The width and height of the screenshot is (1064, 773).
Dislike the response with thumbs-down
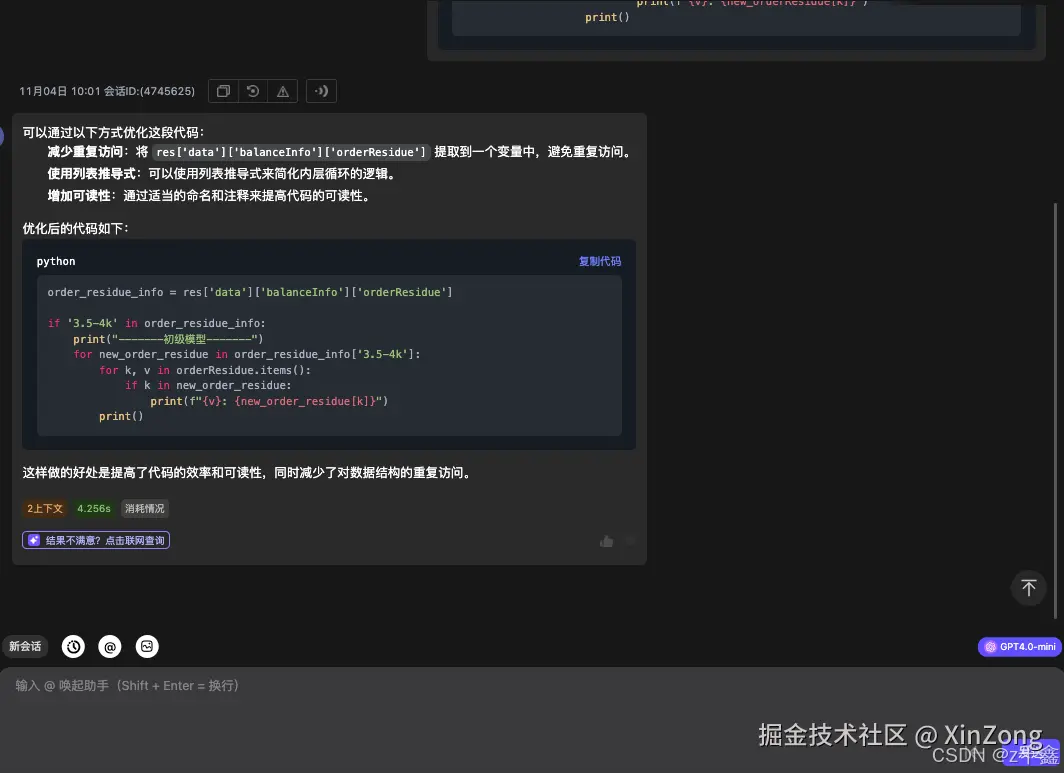[x=631, y=541]
